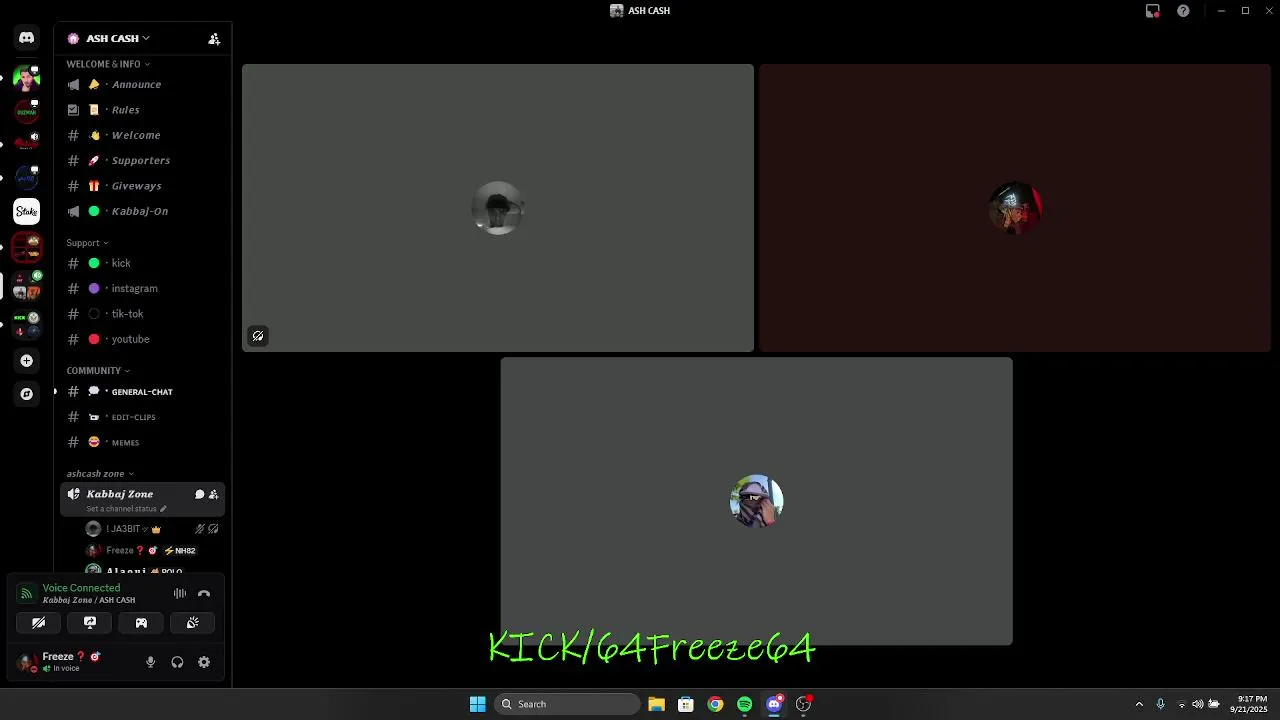Collapse Support category
Image resolution: width=1280 pixels, height=720 pixels.
87,243
